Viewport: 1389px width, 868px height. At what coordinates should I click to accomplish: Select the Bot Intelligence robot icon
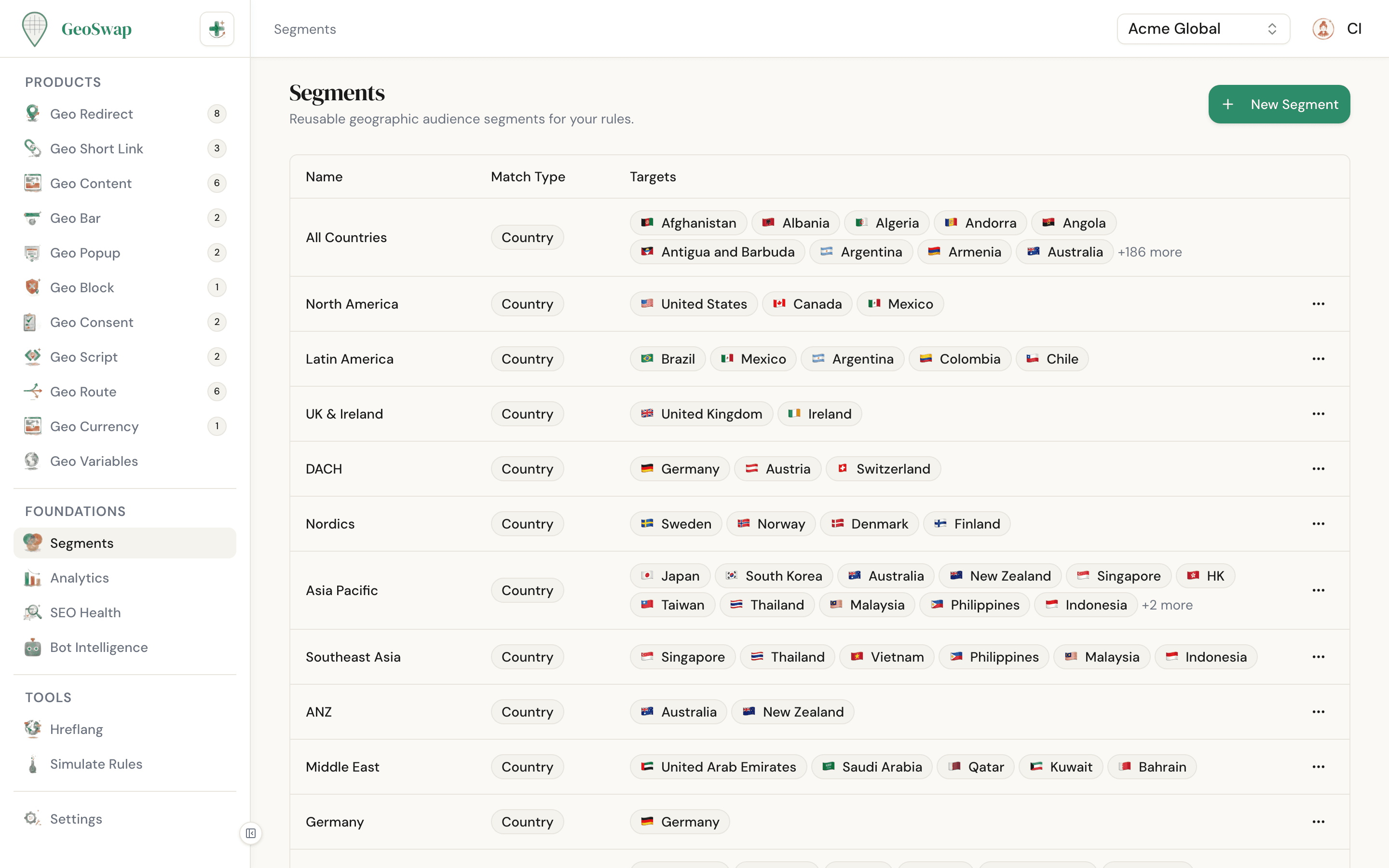pyautogui.click(x=33, y=647)
